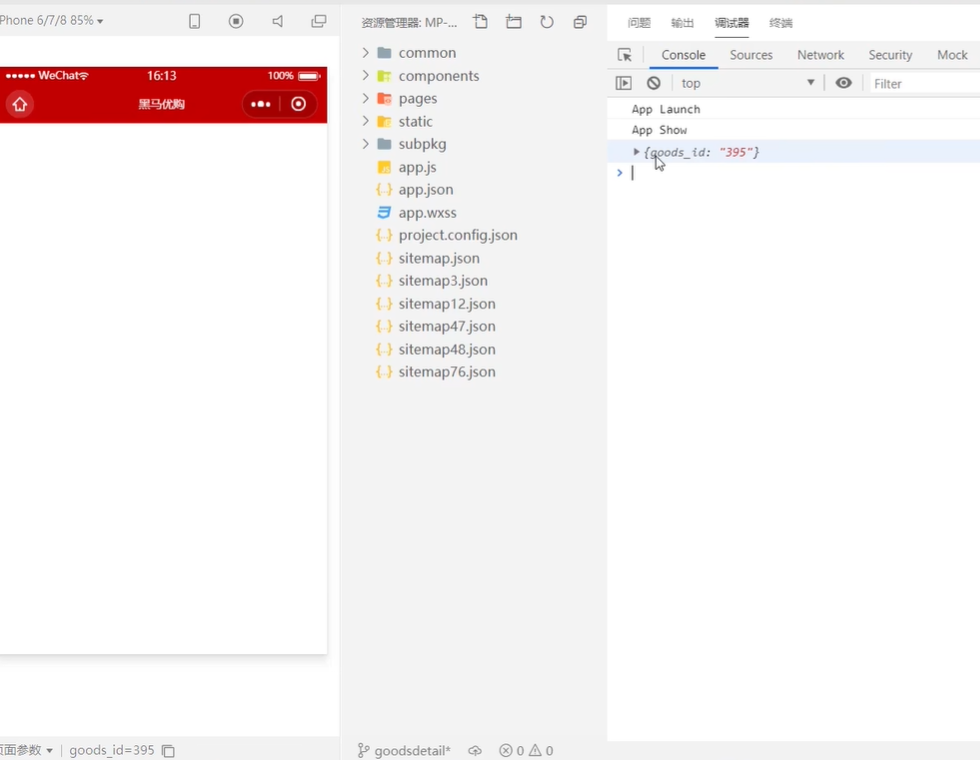
Task: Click the new file icon in explorer
Action: pos(481,22)
